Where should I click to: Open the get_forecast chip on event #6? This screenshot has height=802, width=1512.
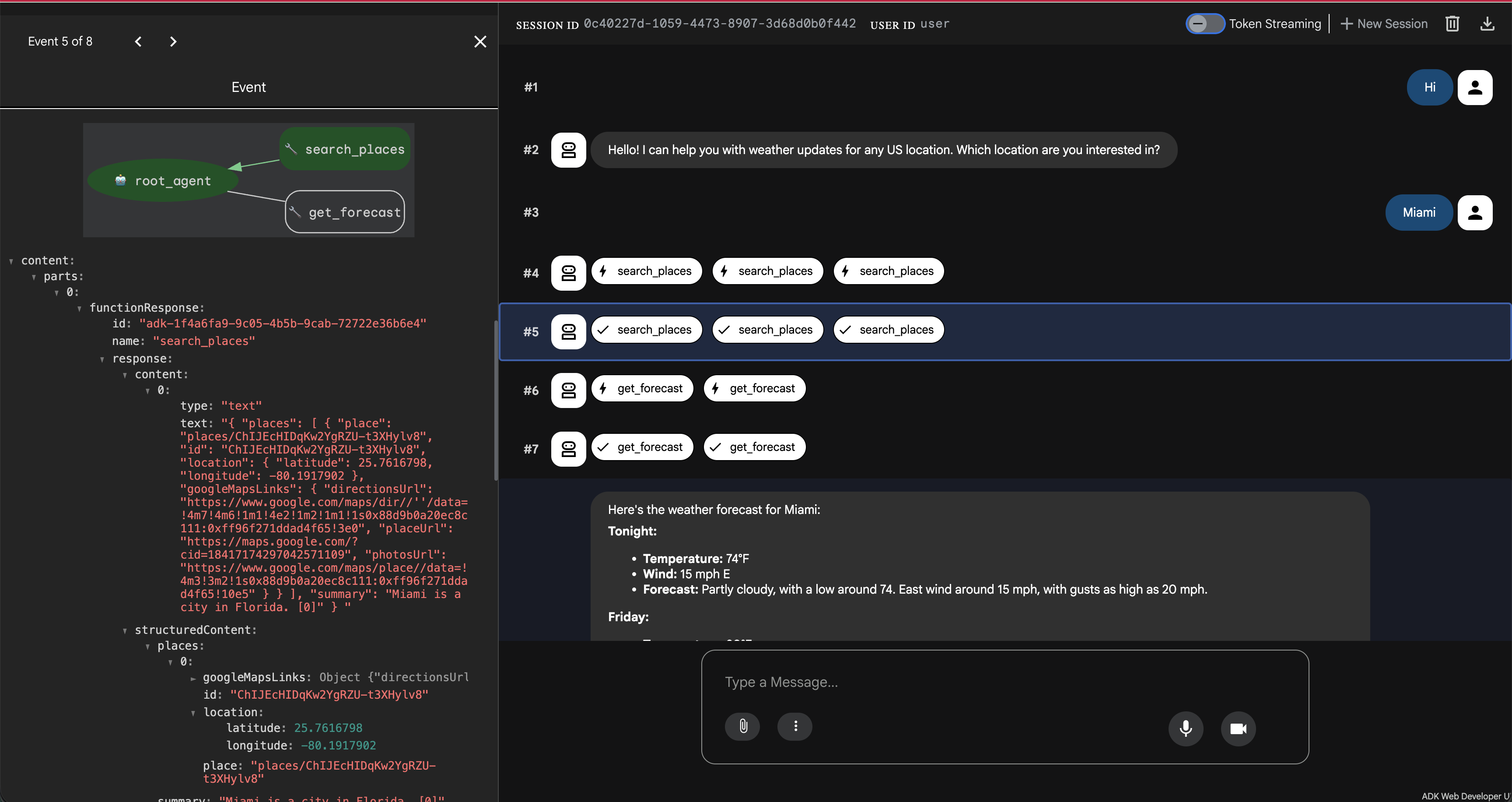click(x=642, y=388)
